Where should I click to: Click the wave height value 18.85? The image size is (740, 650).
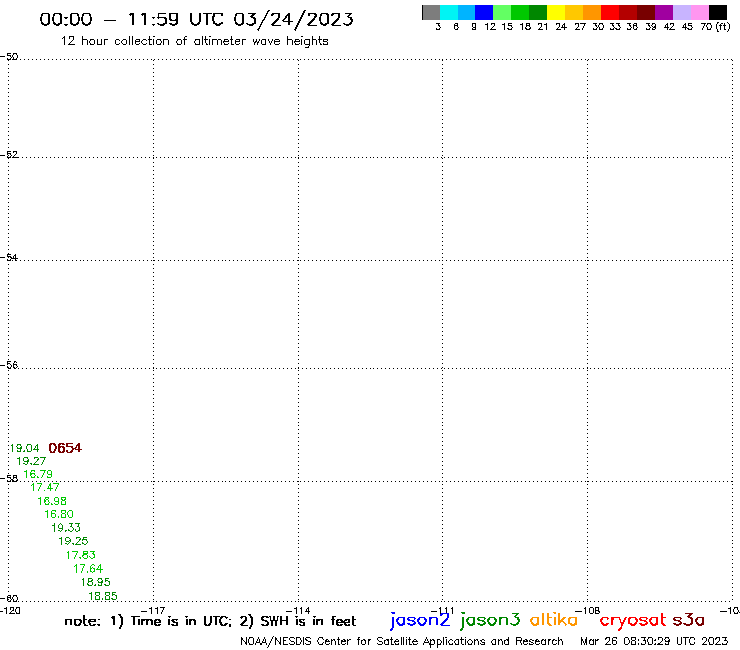click(x=103, y=597)
